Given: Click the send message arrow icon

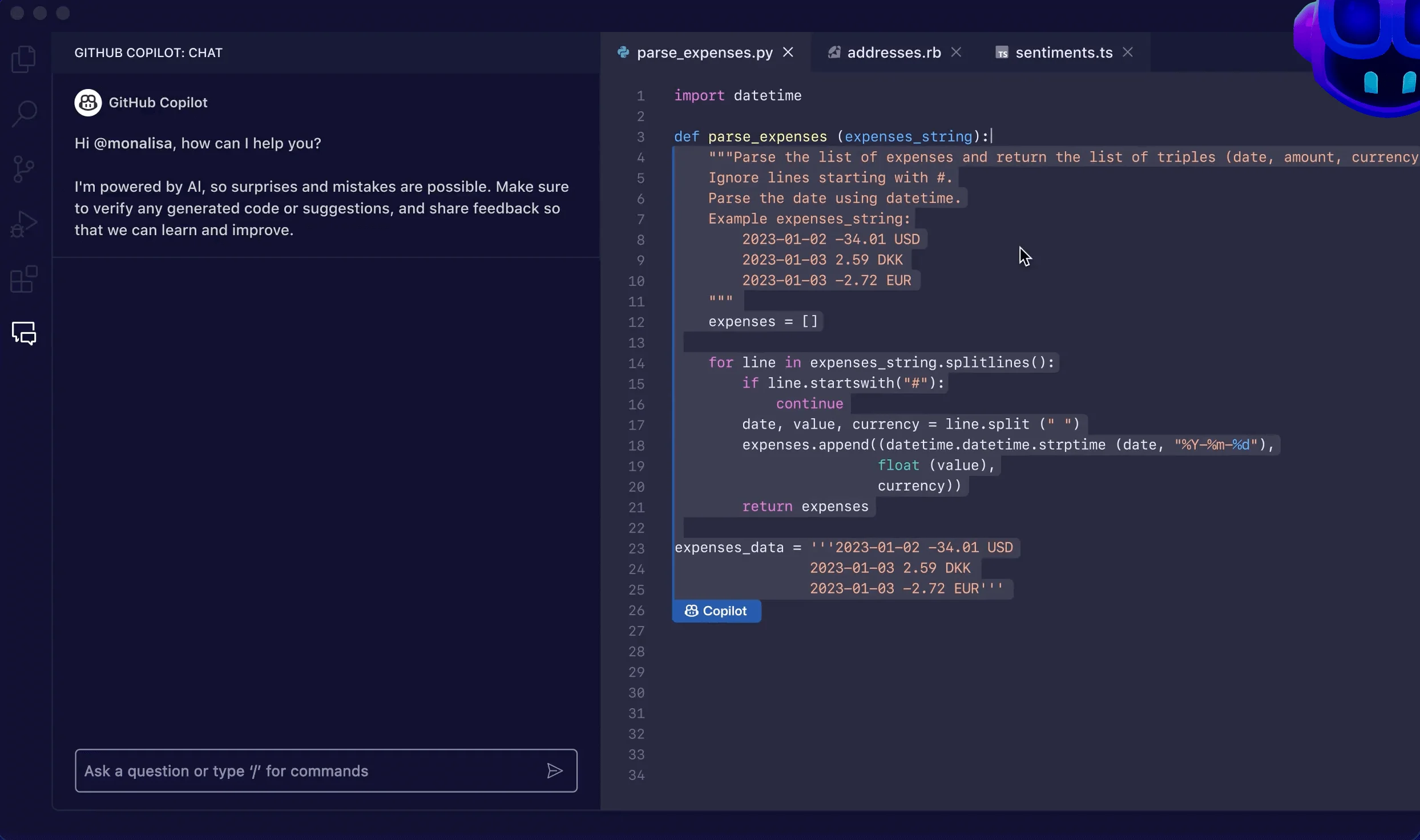Looking at the screenshot, I should click(x=554, y=771).
